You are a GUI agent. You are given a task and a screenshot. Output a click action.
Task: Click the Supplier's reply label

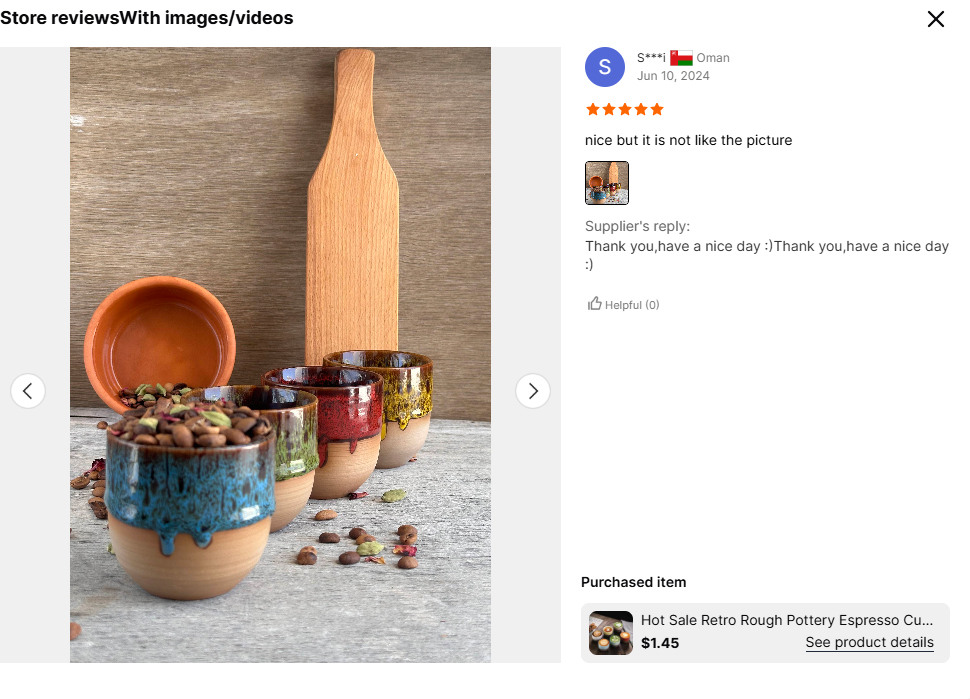pyautogui.click(x=637, y=226)
